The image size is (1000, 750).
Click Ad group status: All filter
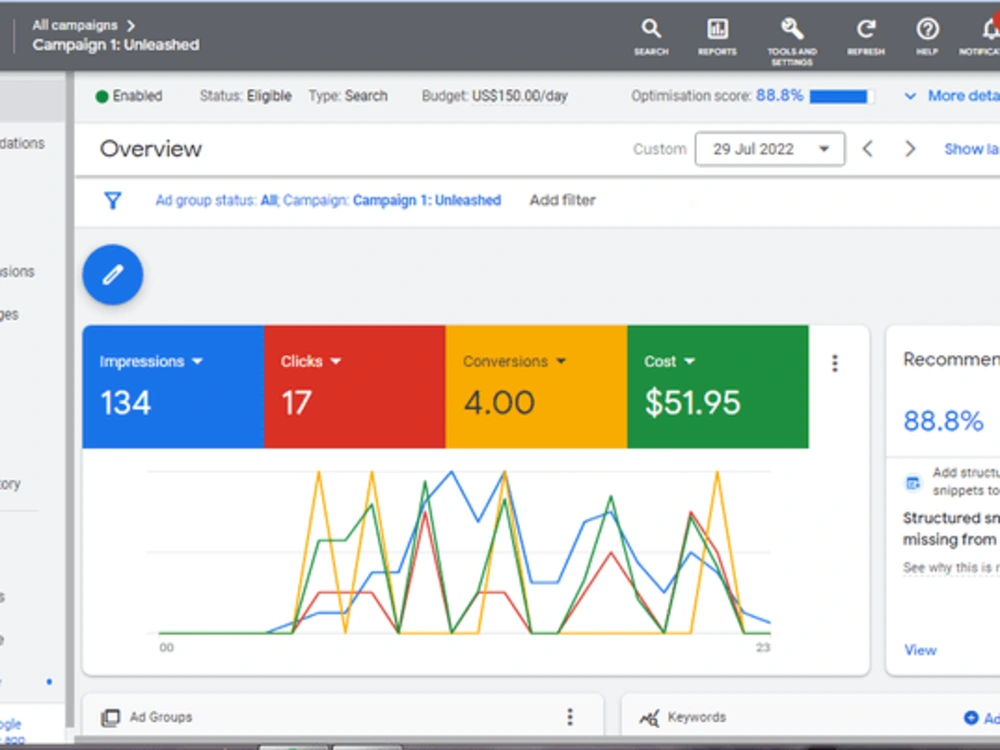click(x=216, y=200)
